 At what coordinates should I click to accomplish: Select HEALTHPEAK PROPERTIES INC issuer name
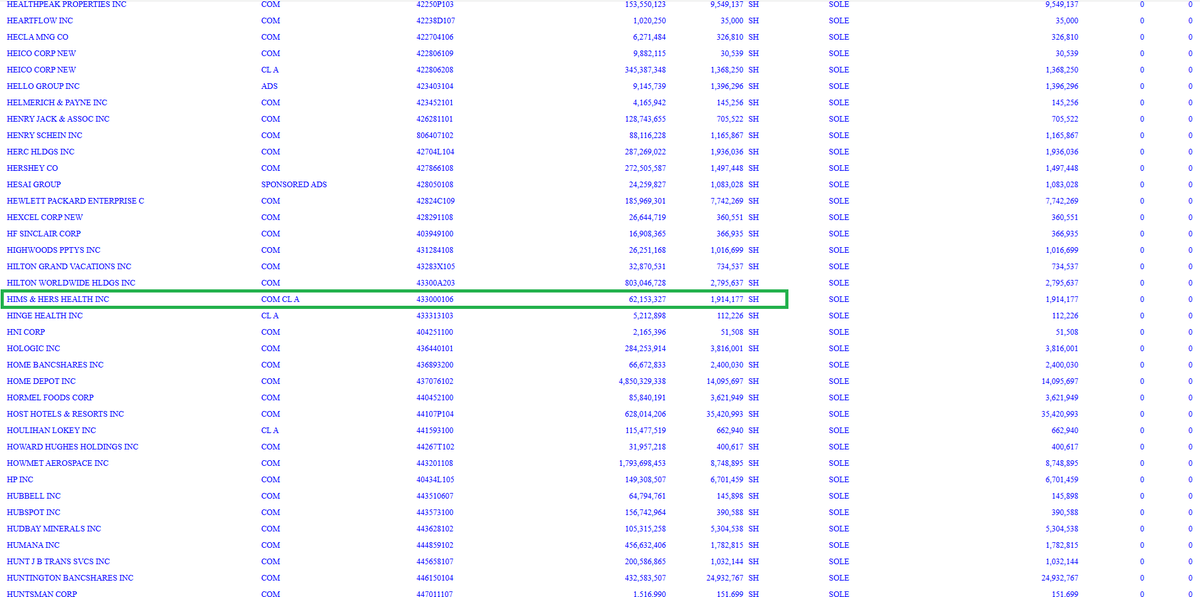(66, 4)
